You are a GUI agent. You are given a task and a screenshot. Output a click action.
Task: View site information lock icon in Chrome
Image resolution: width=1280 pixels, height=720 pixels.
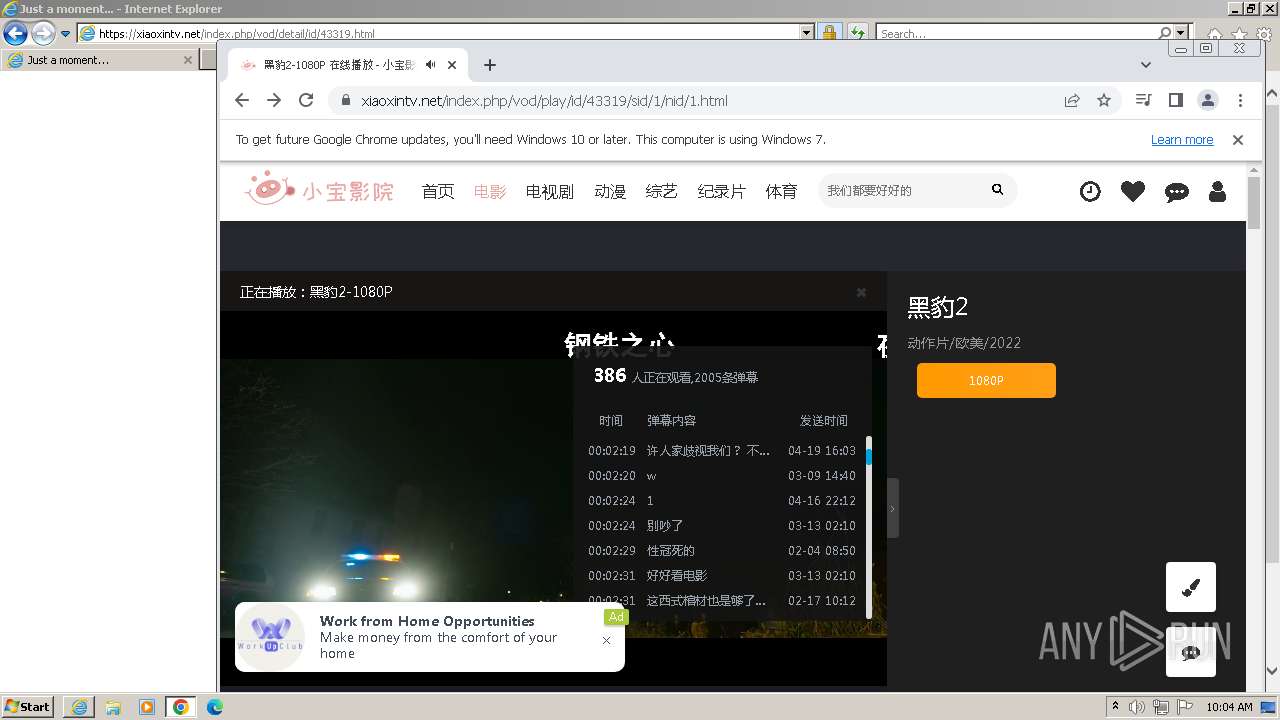(x=346, y=100)
